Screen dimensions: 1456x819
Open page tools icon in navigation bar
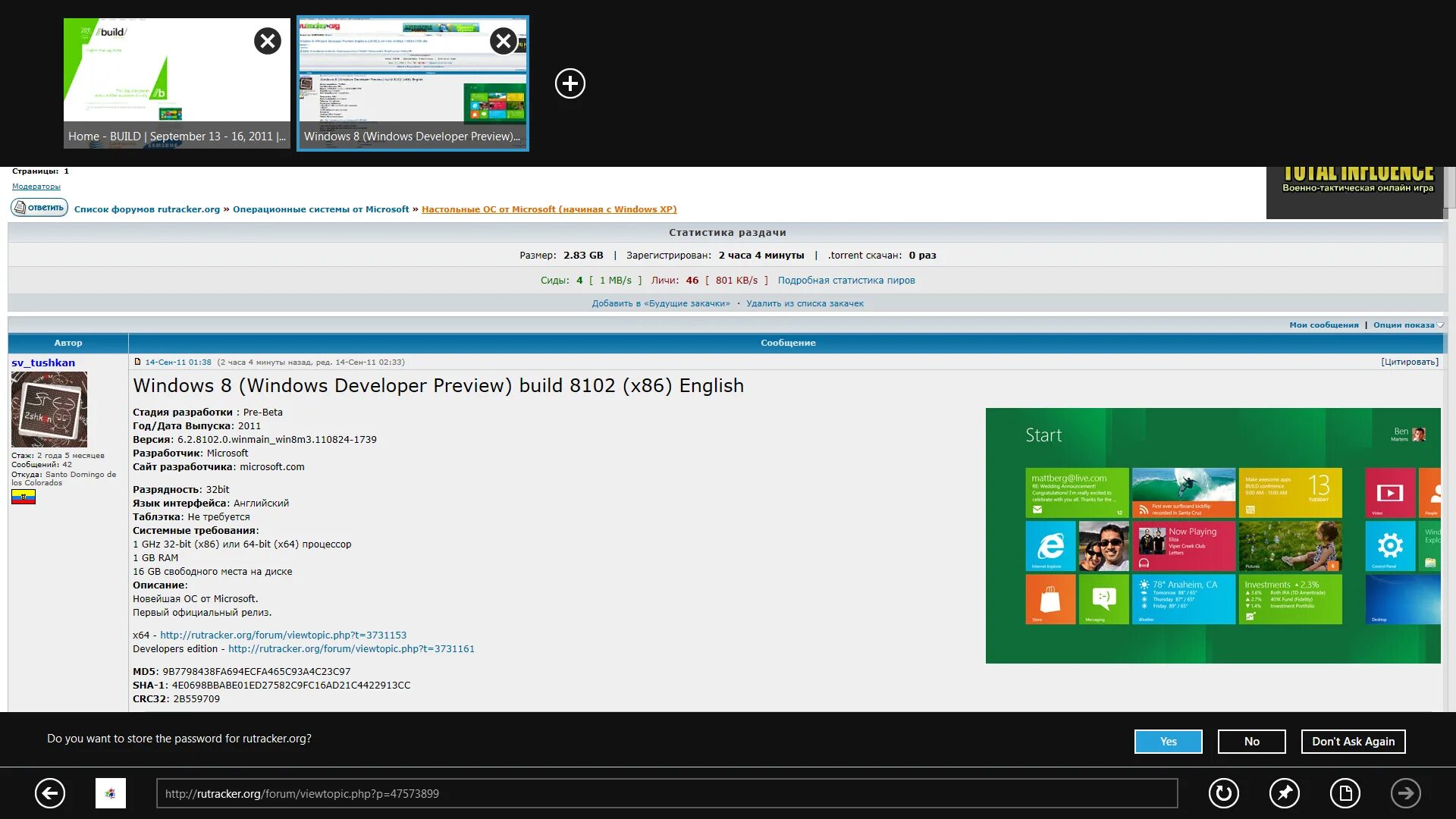(x=1345, y=793)
